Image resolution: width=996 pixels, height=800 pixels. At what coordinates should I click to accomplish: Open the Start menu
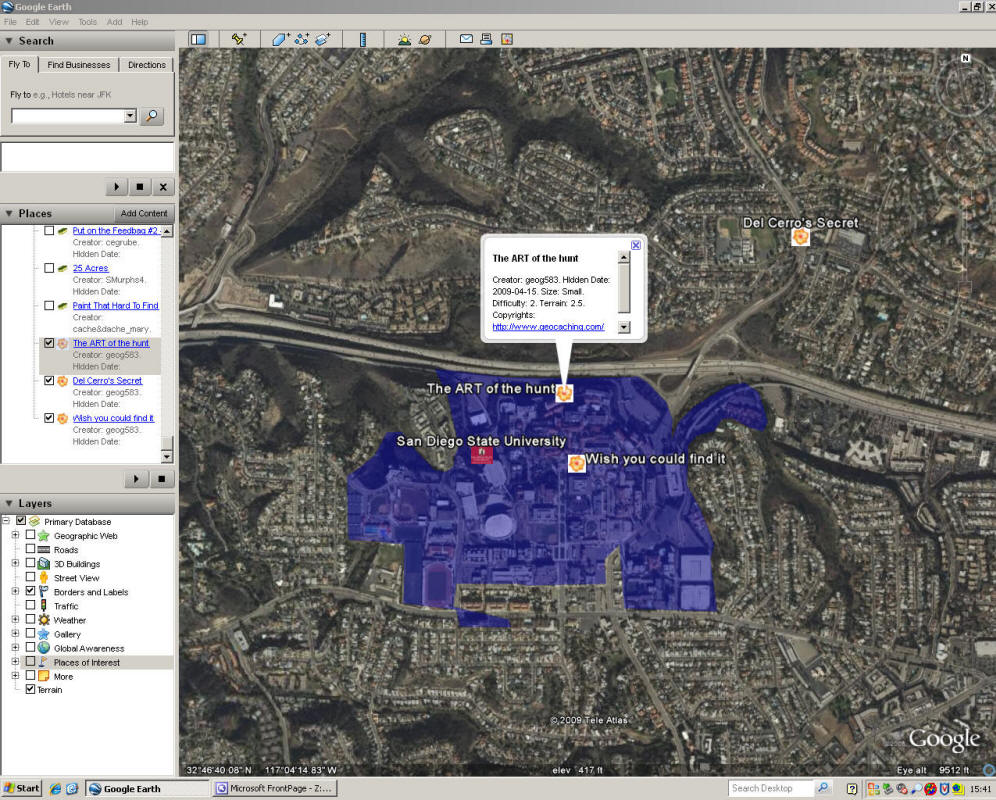[22, 789]
